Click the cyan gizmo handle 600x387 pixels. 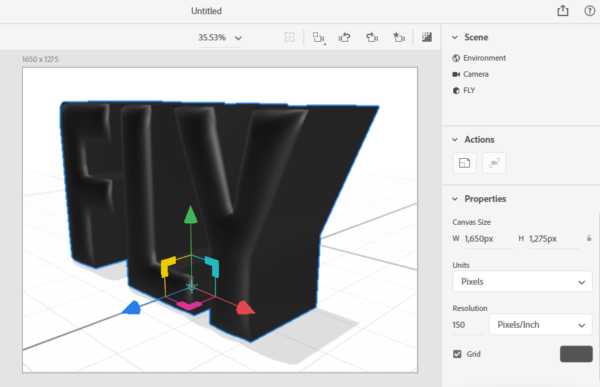(x=213, y=267)
